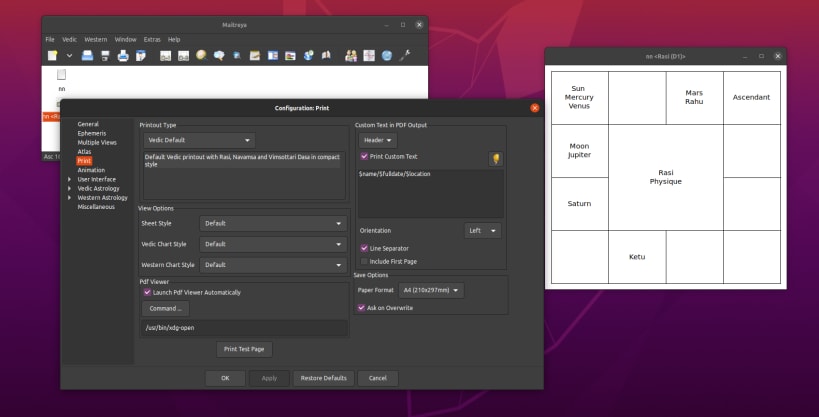Click the document-with-person icon next to printer
Image resolution: width=819 pixels, height=417 pixels.
[x=141, y=55]
